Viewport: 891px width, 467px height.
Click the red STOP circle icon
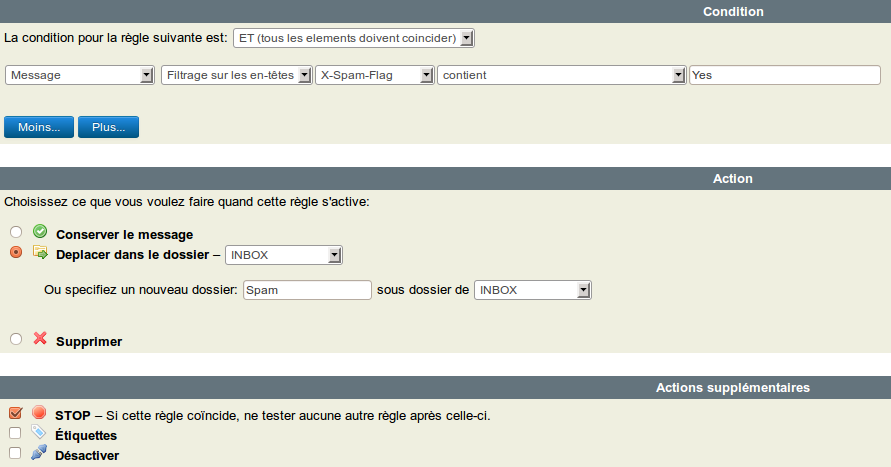click(x=39, y=413)
